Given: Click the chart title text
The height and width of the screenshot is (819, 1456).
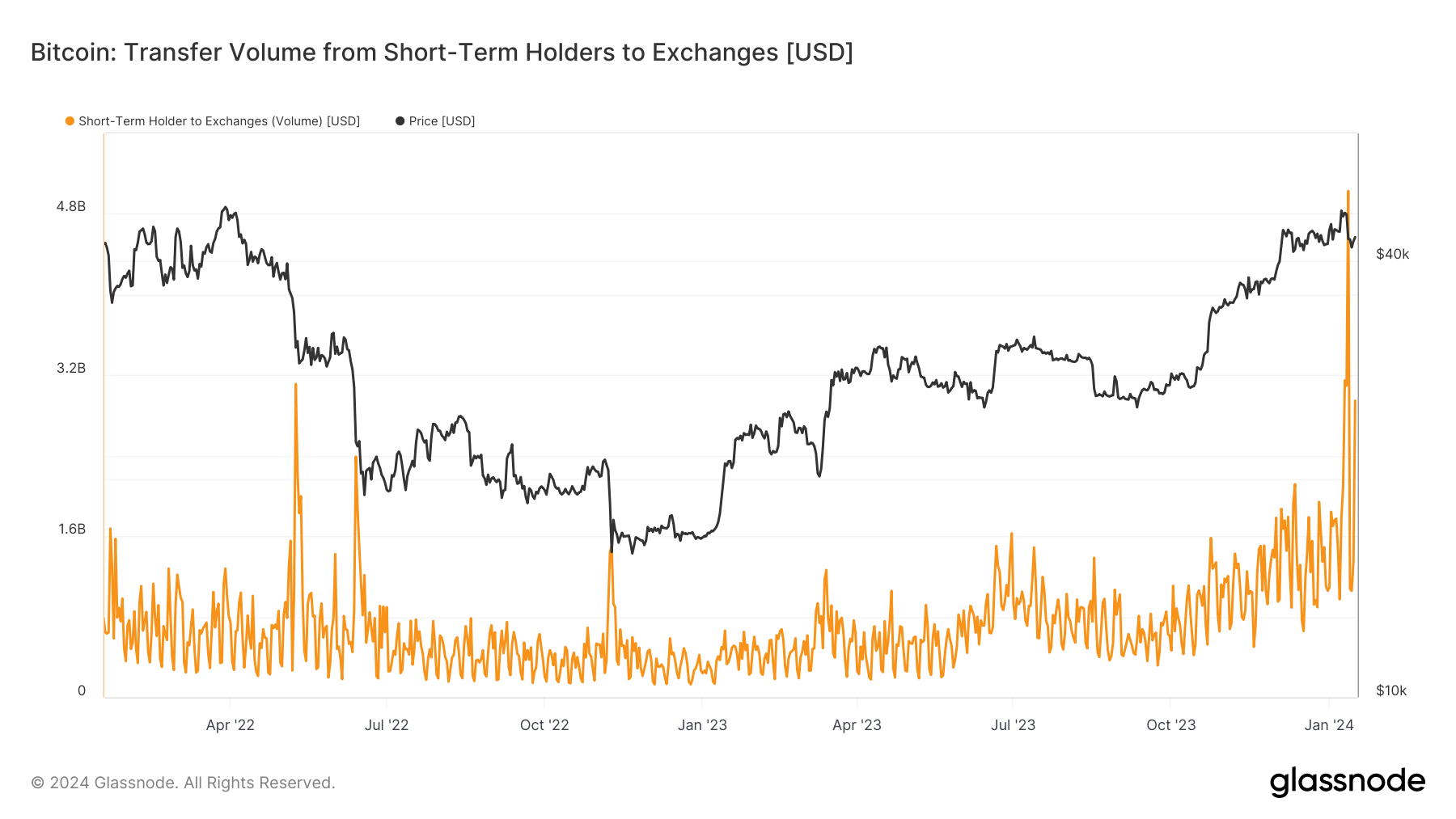Looking at the screenshot, I should pos(442,53).
